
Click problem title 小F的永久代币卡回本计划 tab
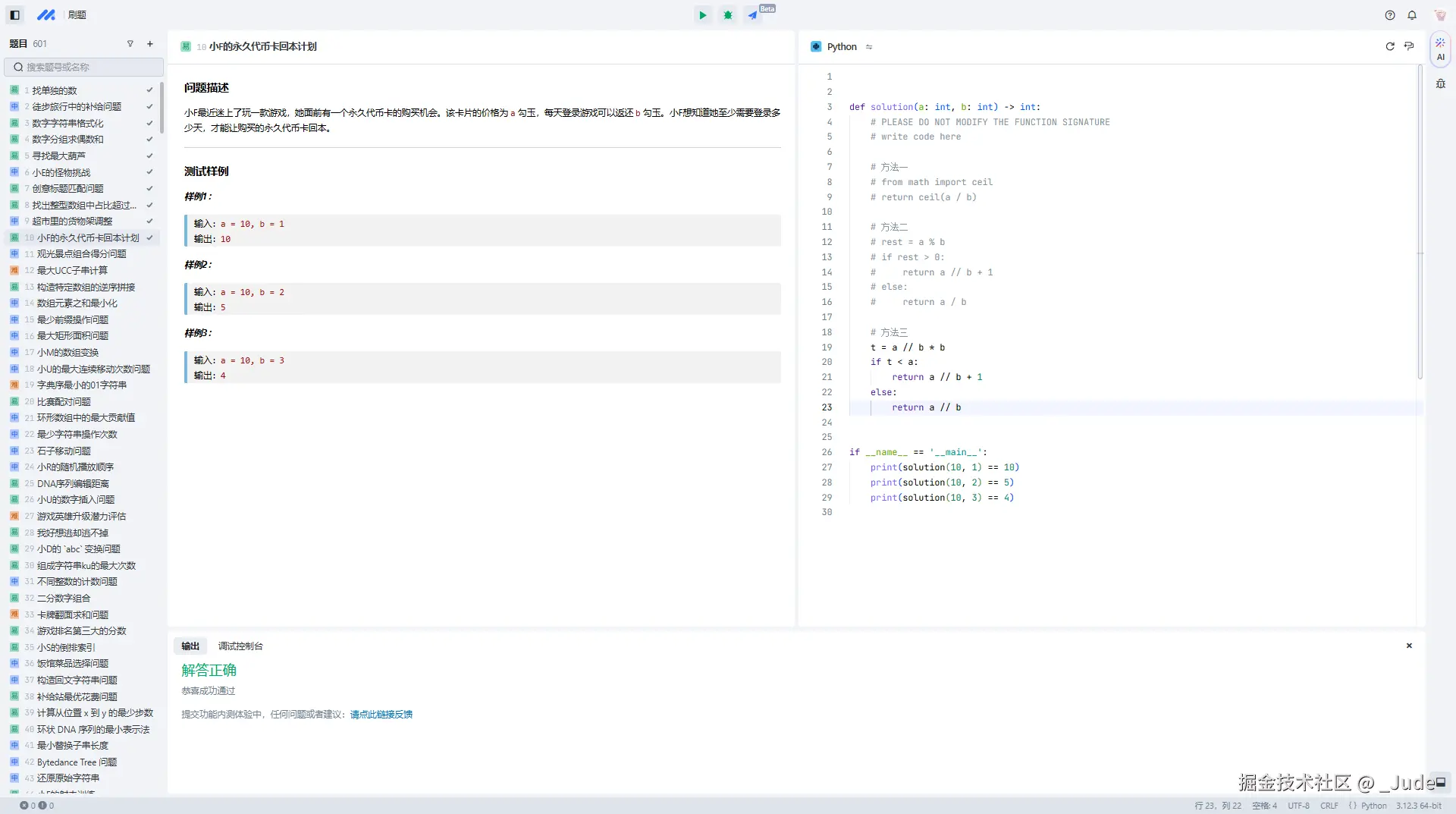pos(262,46)
